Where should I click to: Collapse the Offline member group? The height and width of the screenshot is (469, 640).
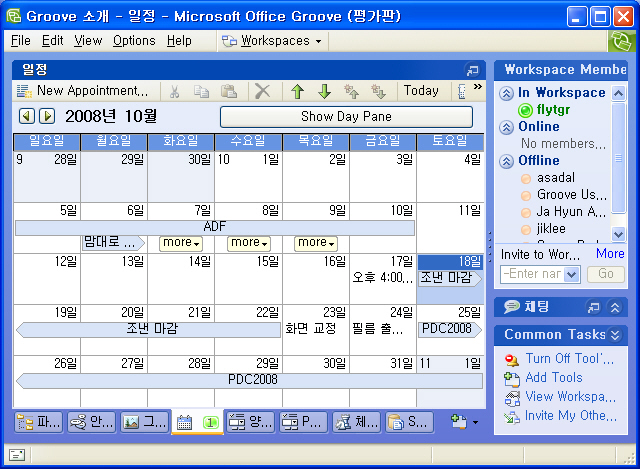point(506,162)
